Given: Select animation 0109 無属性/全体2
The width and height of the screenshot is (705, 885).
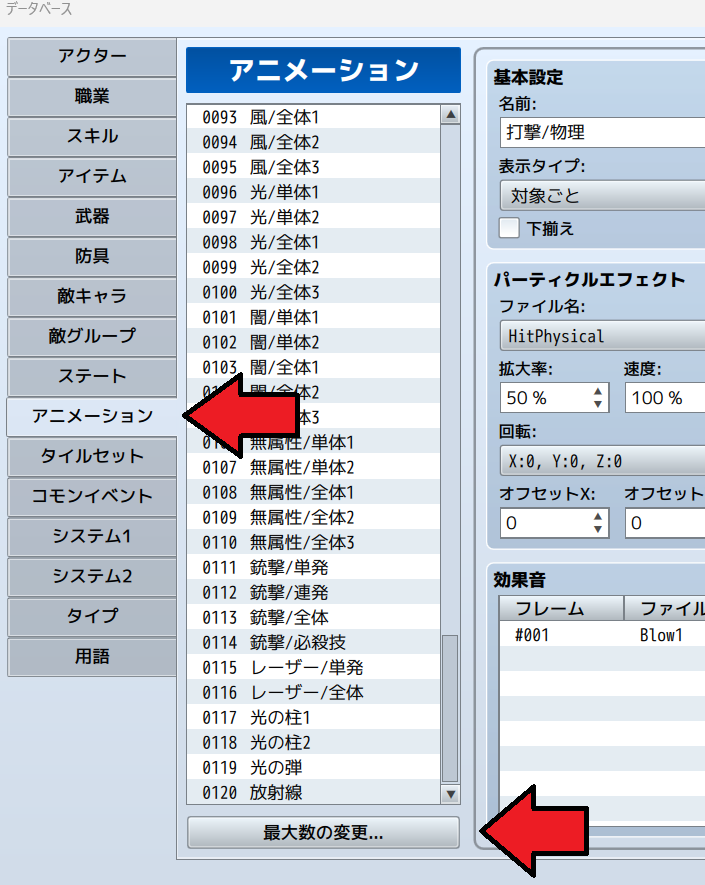Looking at the screenshot, I should click(313, 518).
